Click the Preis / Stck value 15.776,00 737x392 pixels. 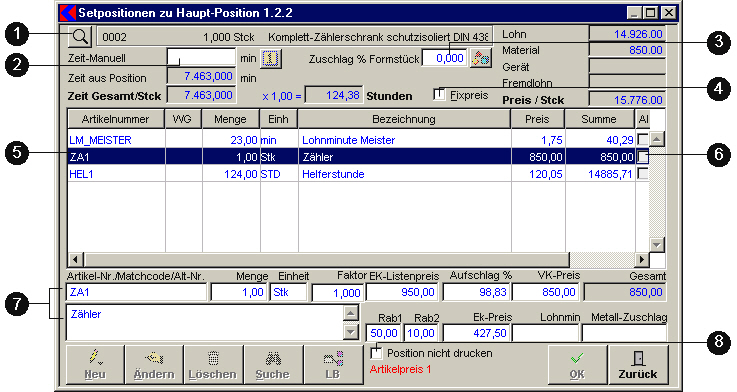tap(627, 100)
